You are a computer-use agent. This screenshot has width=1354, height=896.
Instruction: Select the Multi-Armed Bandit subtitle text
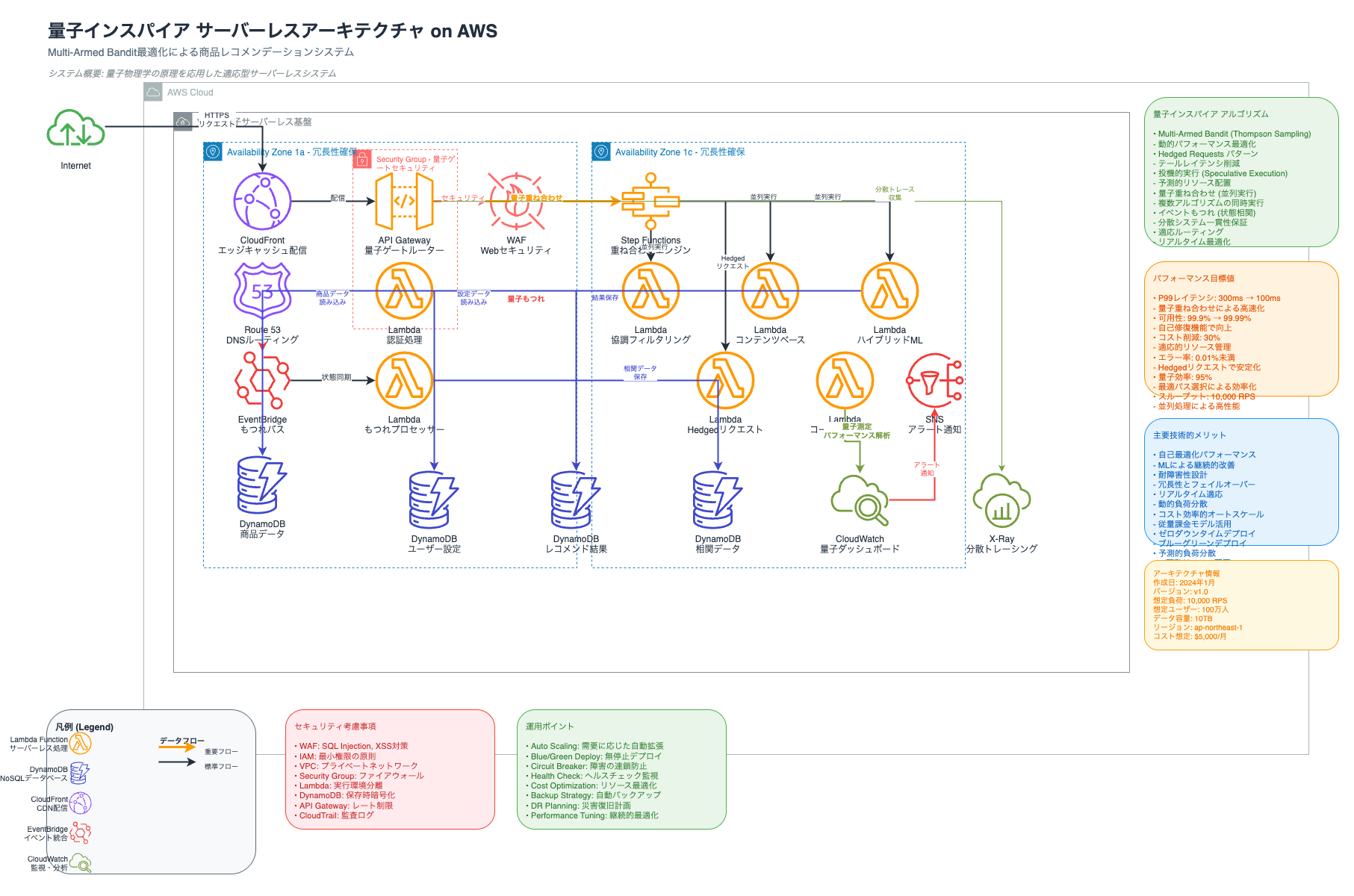201,52
